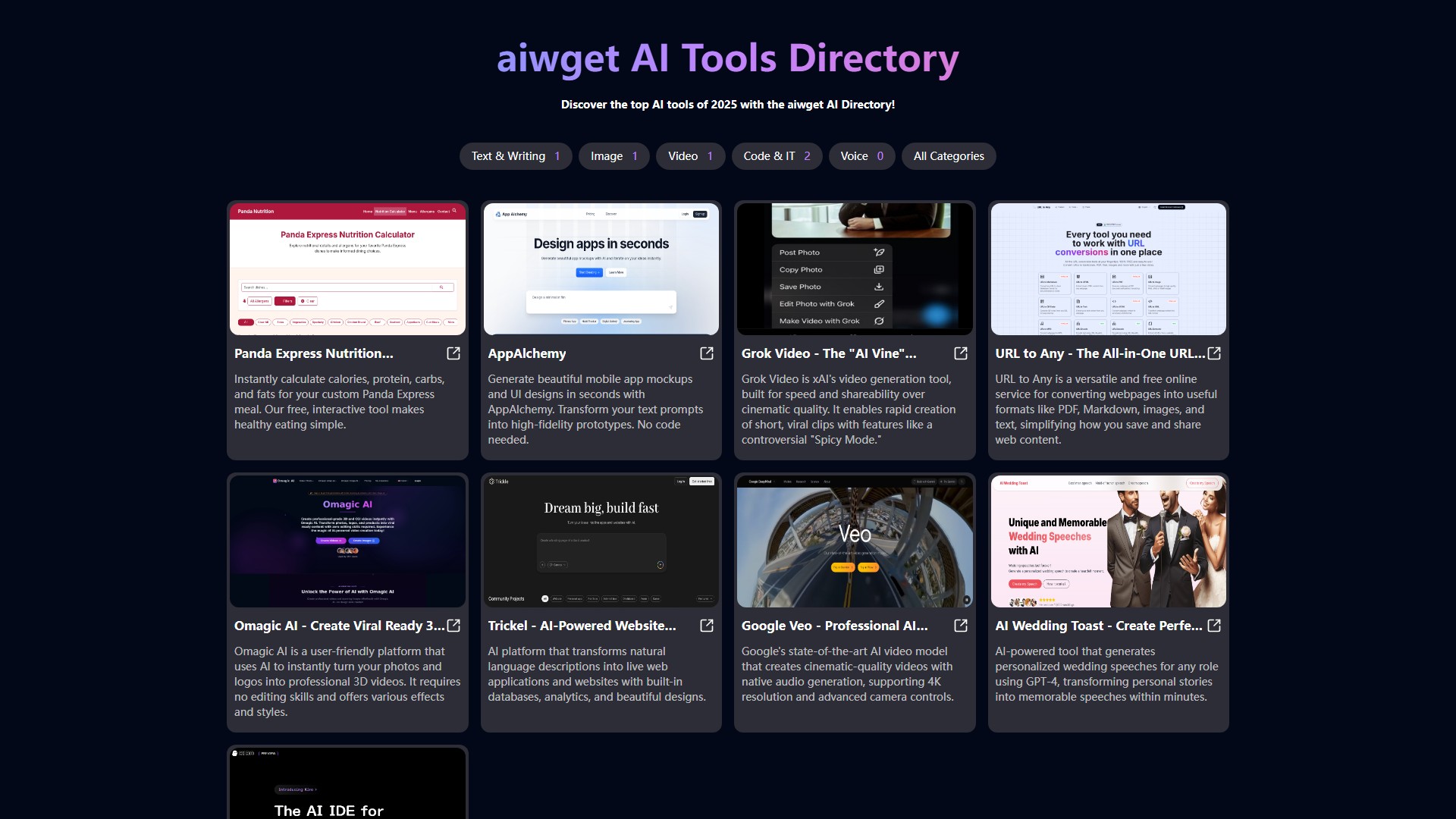The image size is (1456, 819).
Task: Show All Categories button
Action: (x=949, y=156)
